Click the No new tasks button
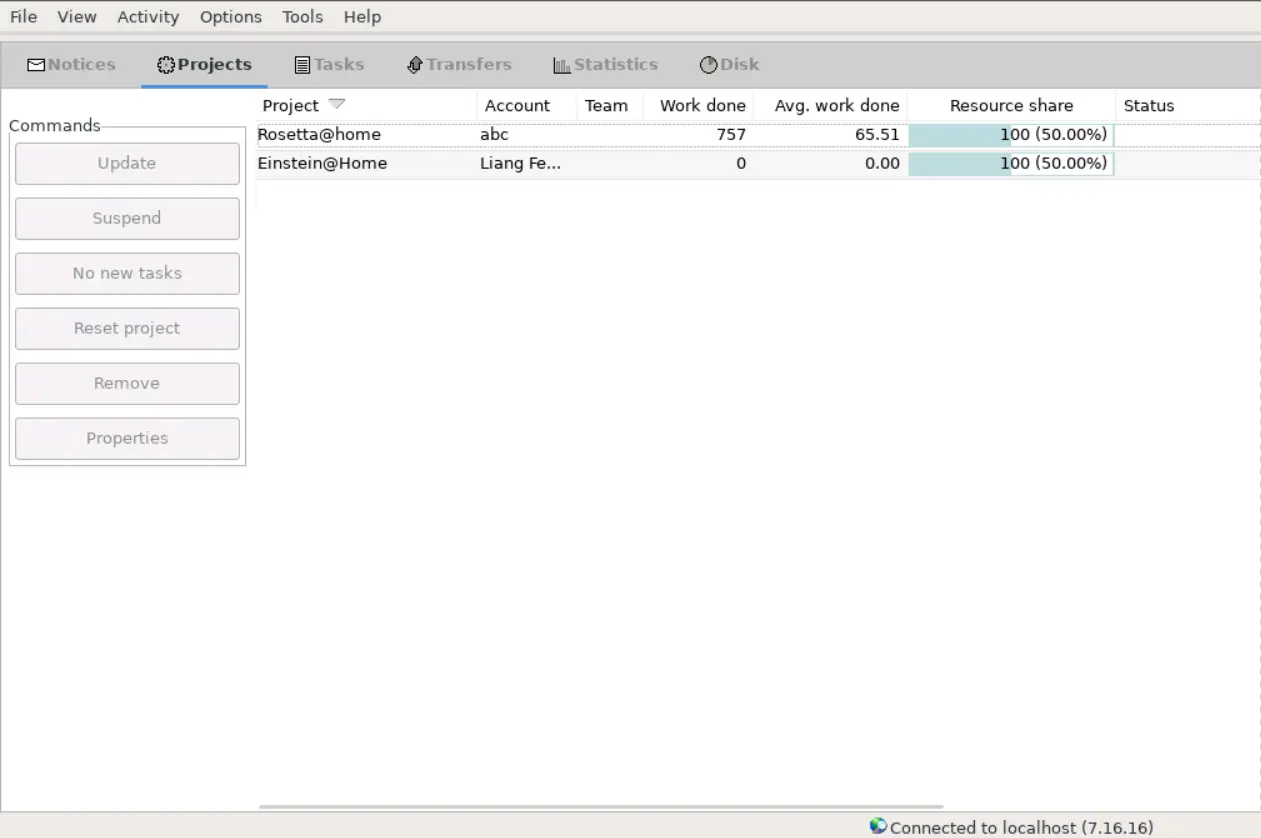This screenshot has height=838, width=1261. (127, 273)
